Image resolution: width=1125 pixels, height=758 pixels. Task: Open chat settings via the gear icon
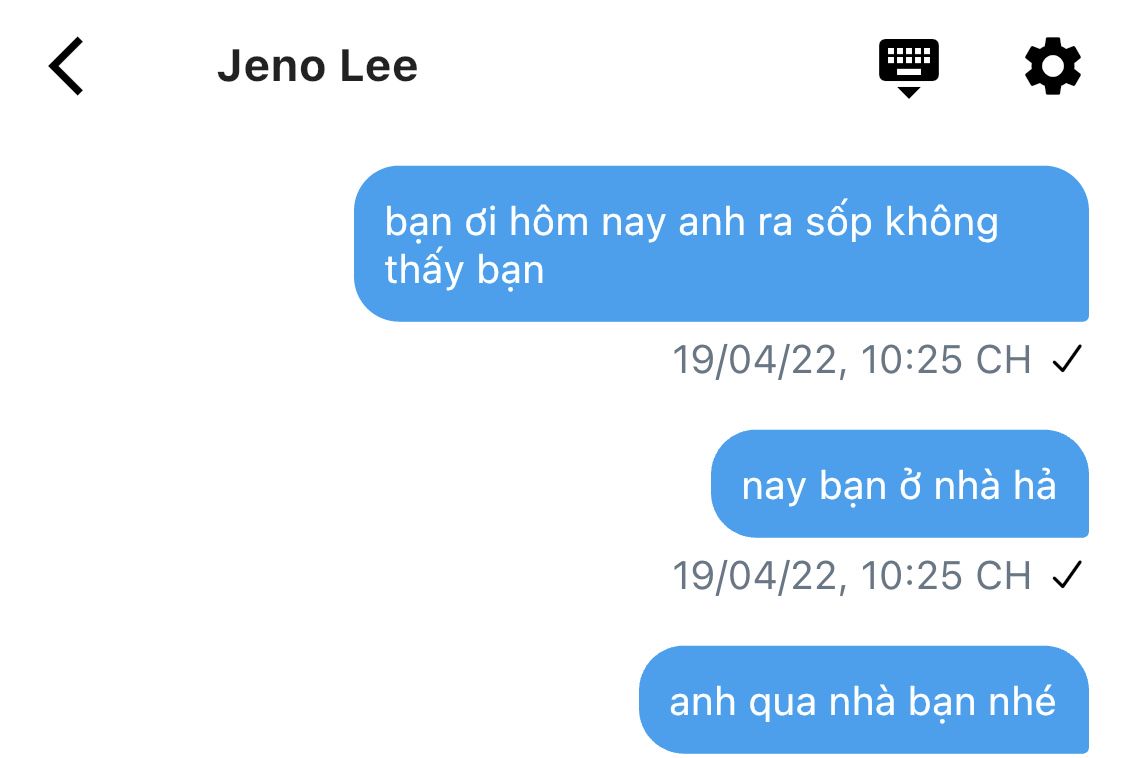click(x=1053, y=66)
